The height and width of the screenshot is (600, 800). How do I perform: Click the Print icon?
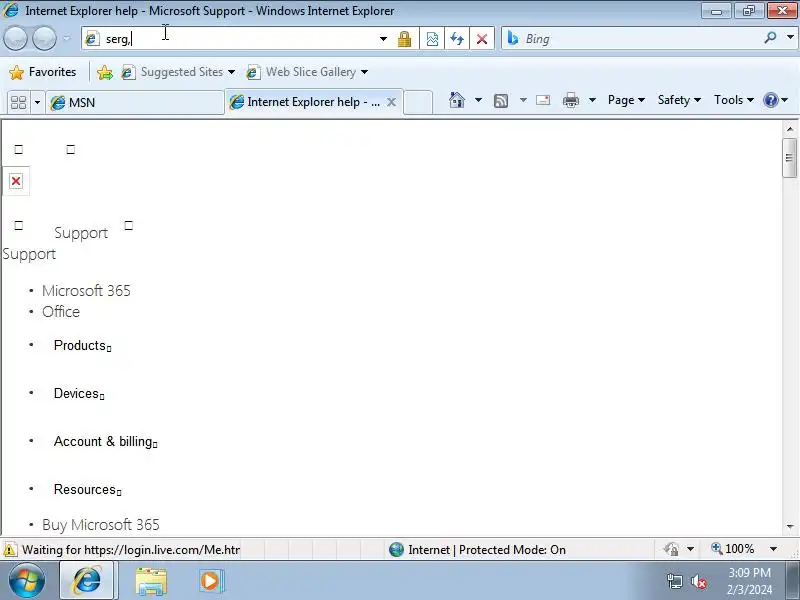(570, 100)
